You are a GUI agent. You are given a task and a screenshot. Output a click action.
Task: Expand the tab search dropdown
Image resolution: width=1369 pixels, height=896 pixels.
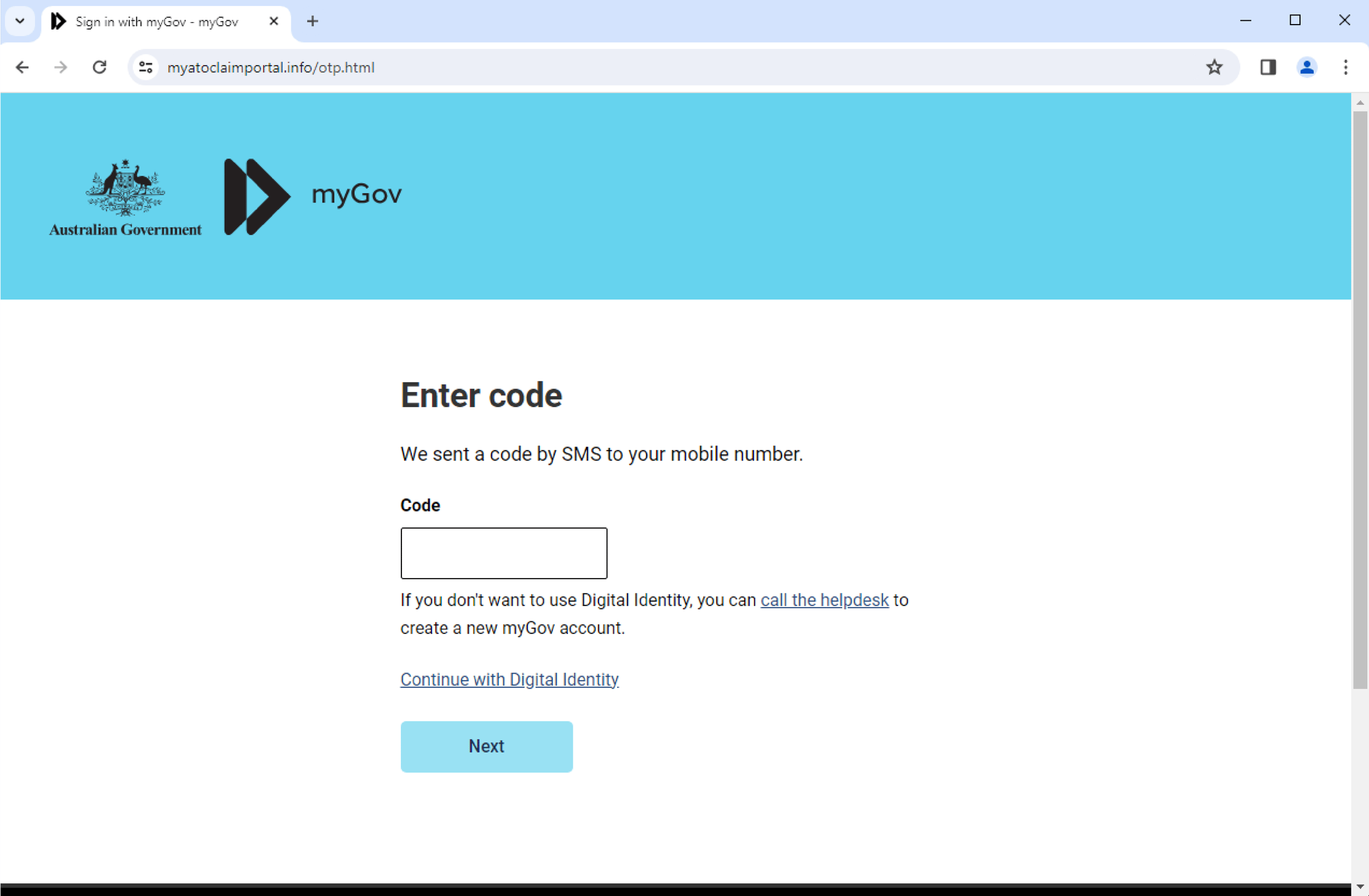point(20,21)
